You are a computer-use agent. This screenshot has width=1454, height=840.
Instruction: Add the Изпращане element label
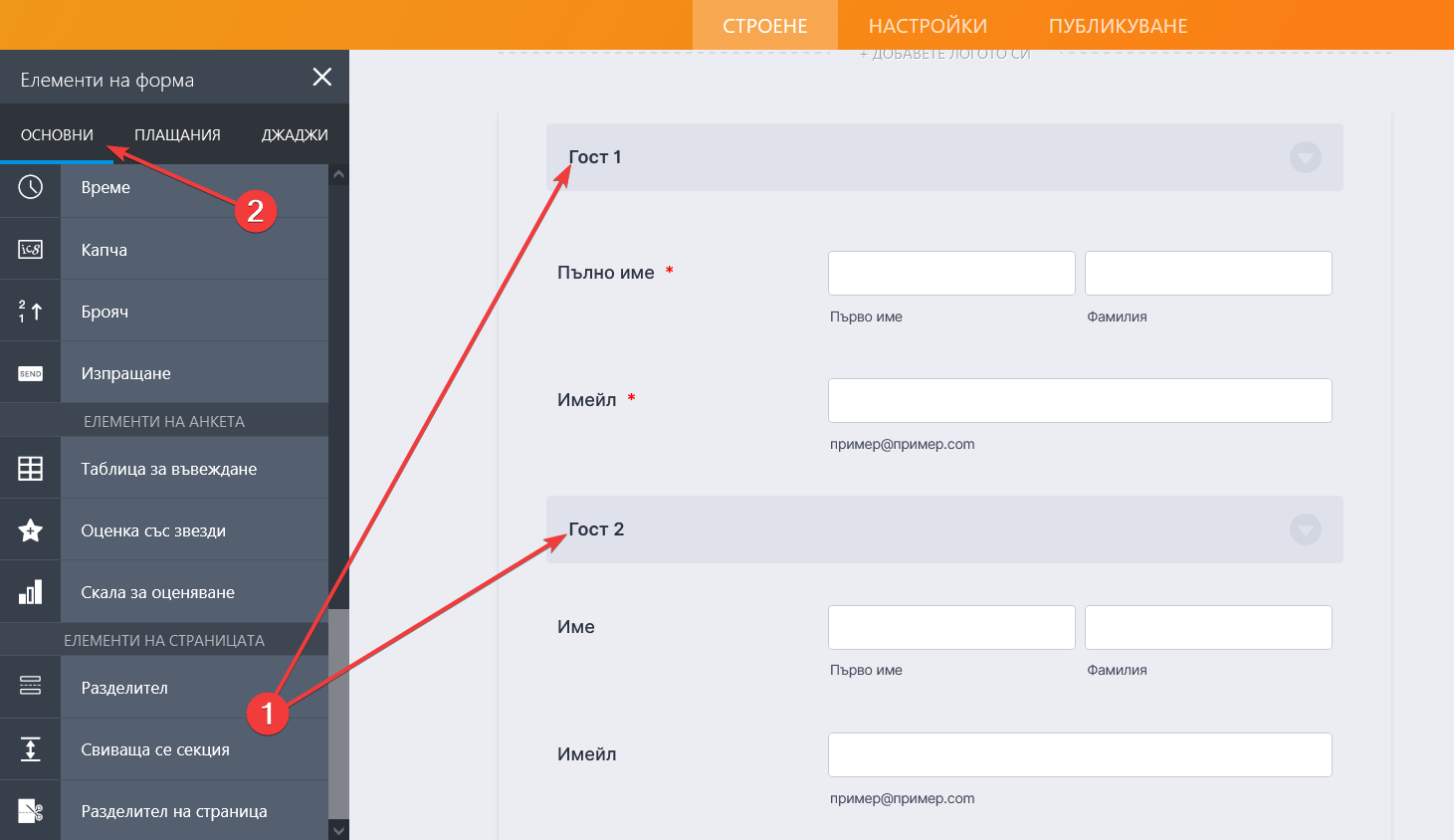click(125, 373)
